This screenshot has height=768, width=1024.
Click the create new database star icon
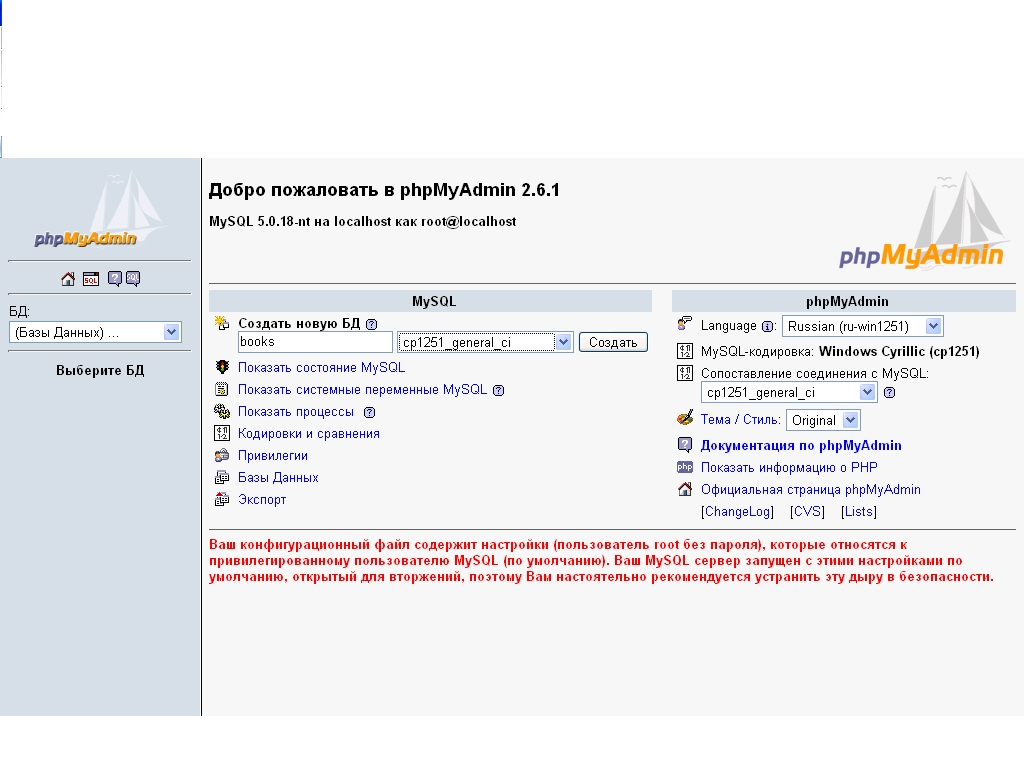coord(222,323)
